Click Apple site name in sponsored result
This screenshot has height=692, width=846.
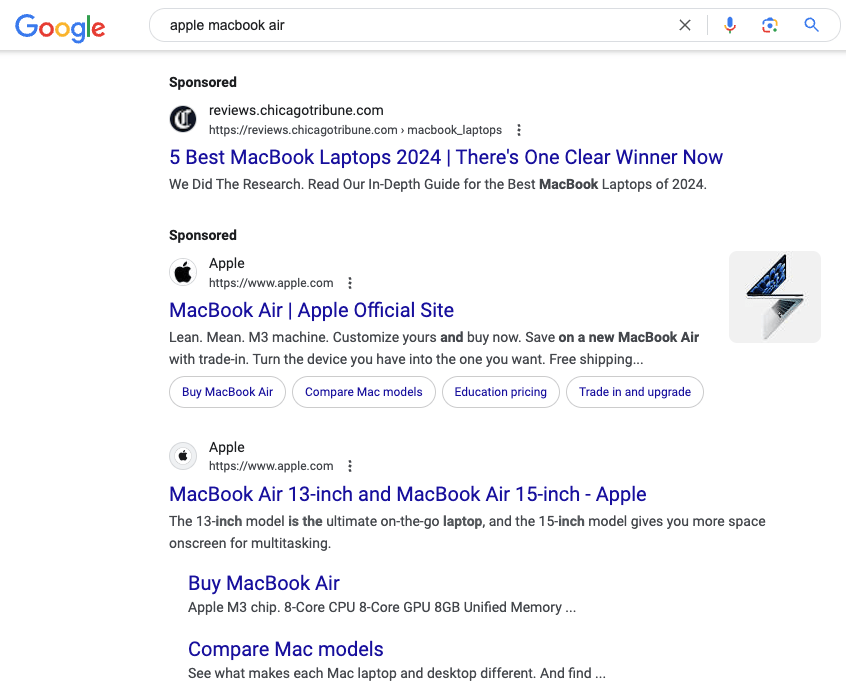[x=227, y=263]
